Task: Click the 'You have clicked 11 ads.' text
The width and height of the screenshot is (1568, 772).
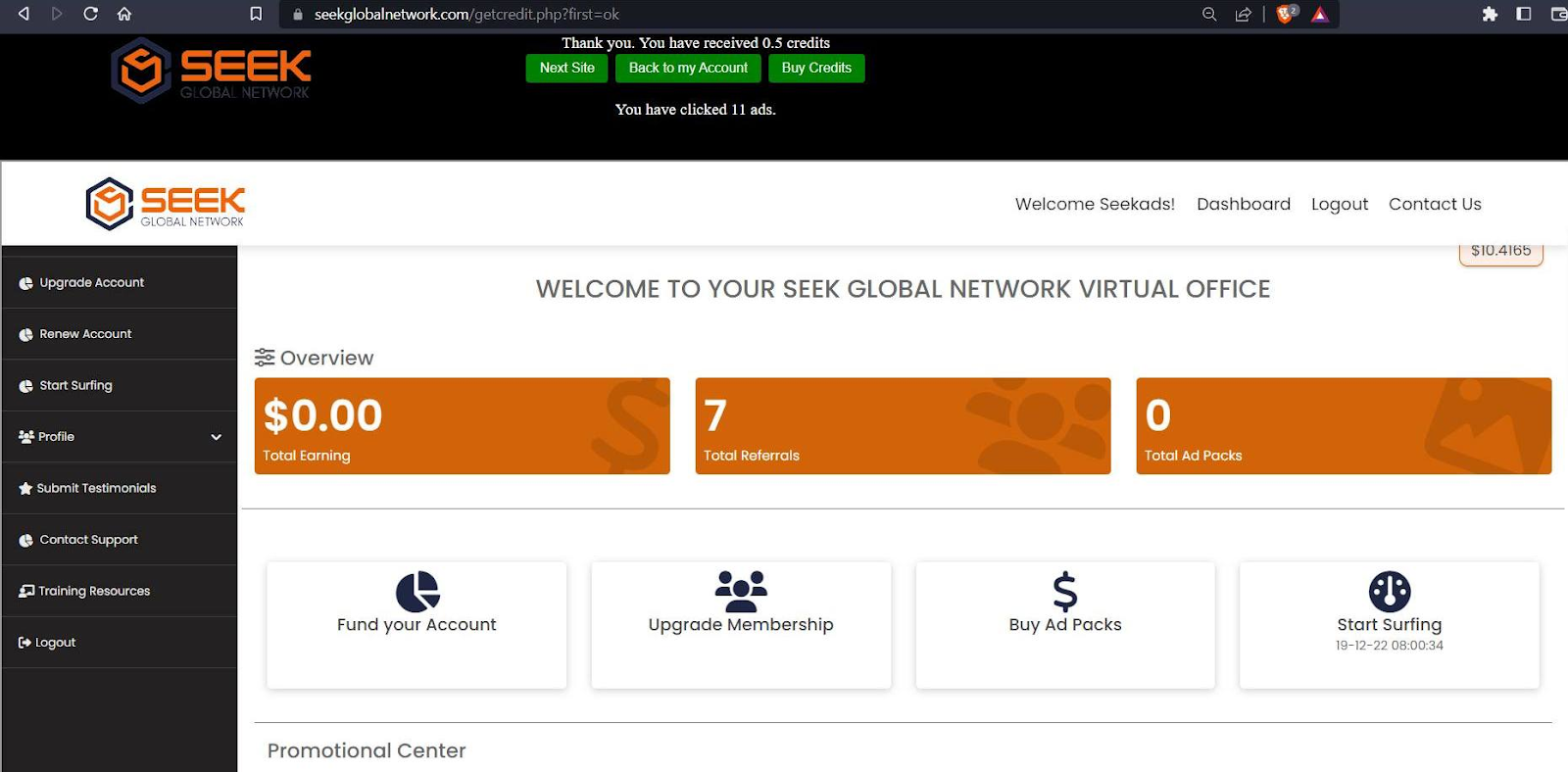Action: point(696,110)
